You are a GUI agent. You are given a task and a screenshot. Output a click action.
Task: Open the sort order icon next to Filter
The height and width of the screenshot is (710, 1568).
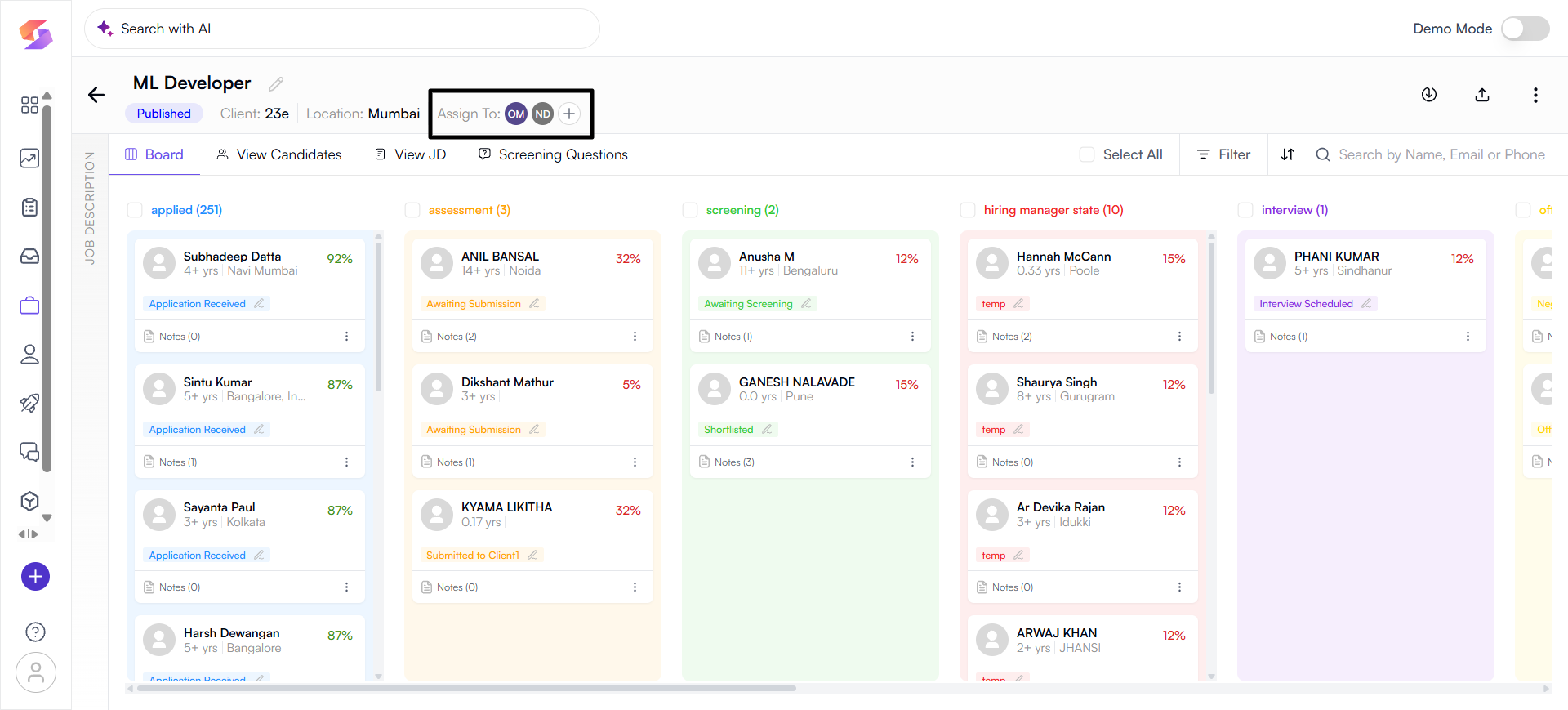1287,154
